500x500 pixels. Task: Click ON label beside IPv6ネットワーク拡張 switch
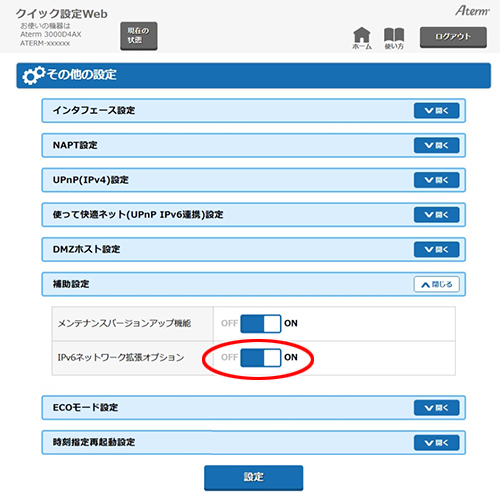pyautogui.click(x=291, y=357)
